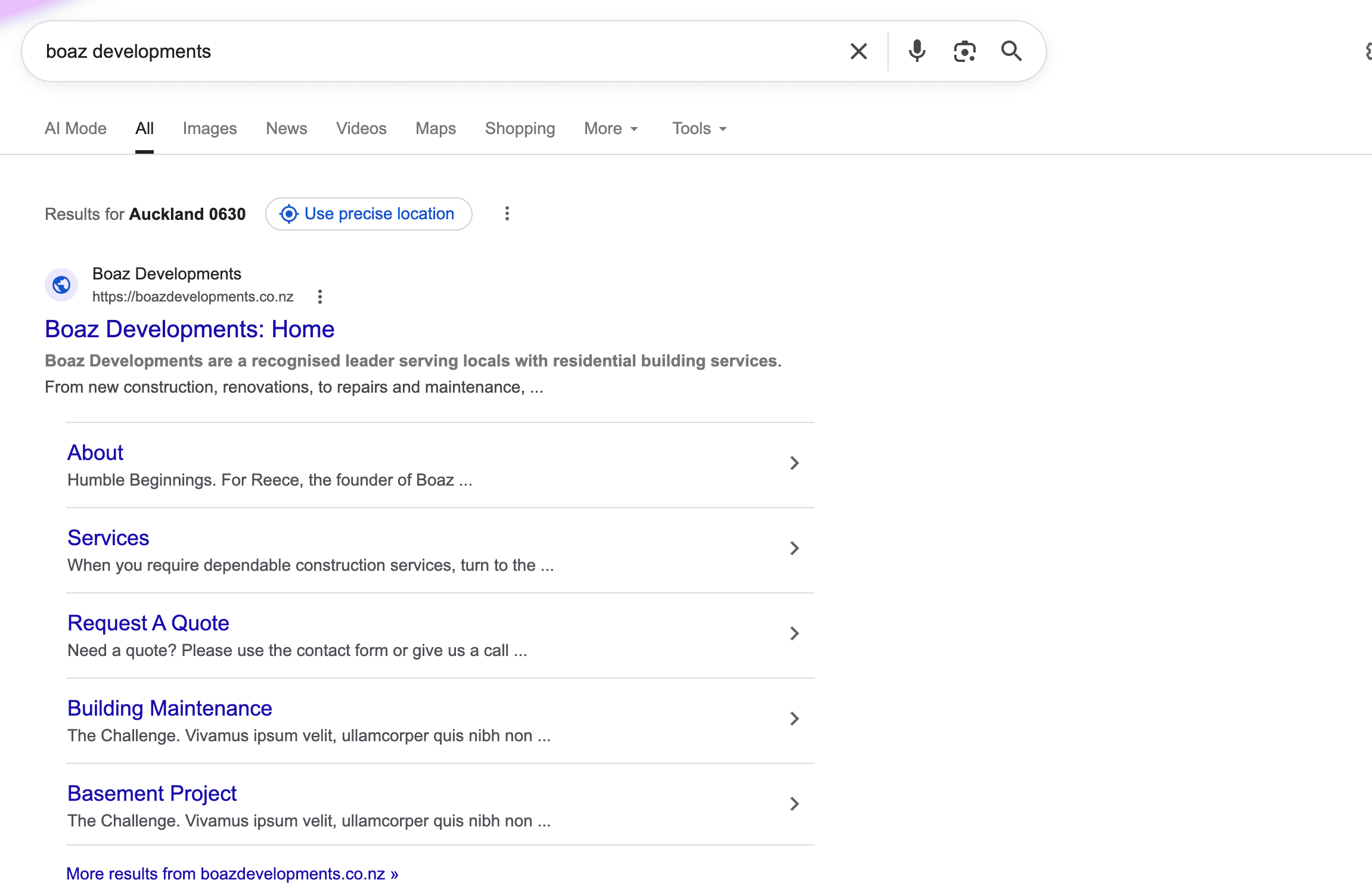Expand the More dropdown
The height and width of the screenshot is (889, 1372).
(611, 129)
